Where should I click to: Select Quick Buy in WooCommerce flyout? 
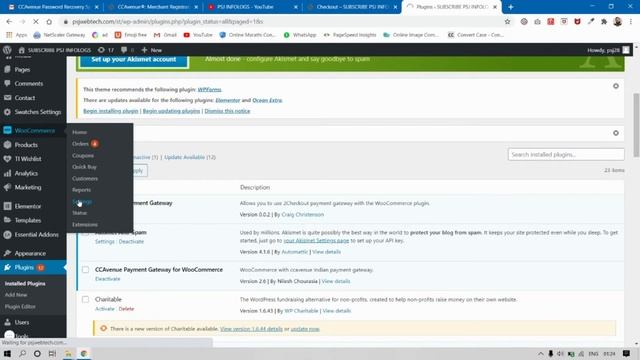coord(84,167)
